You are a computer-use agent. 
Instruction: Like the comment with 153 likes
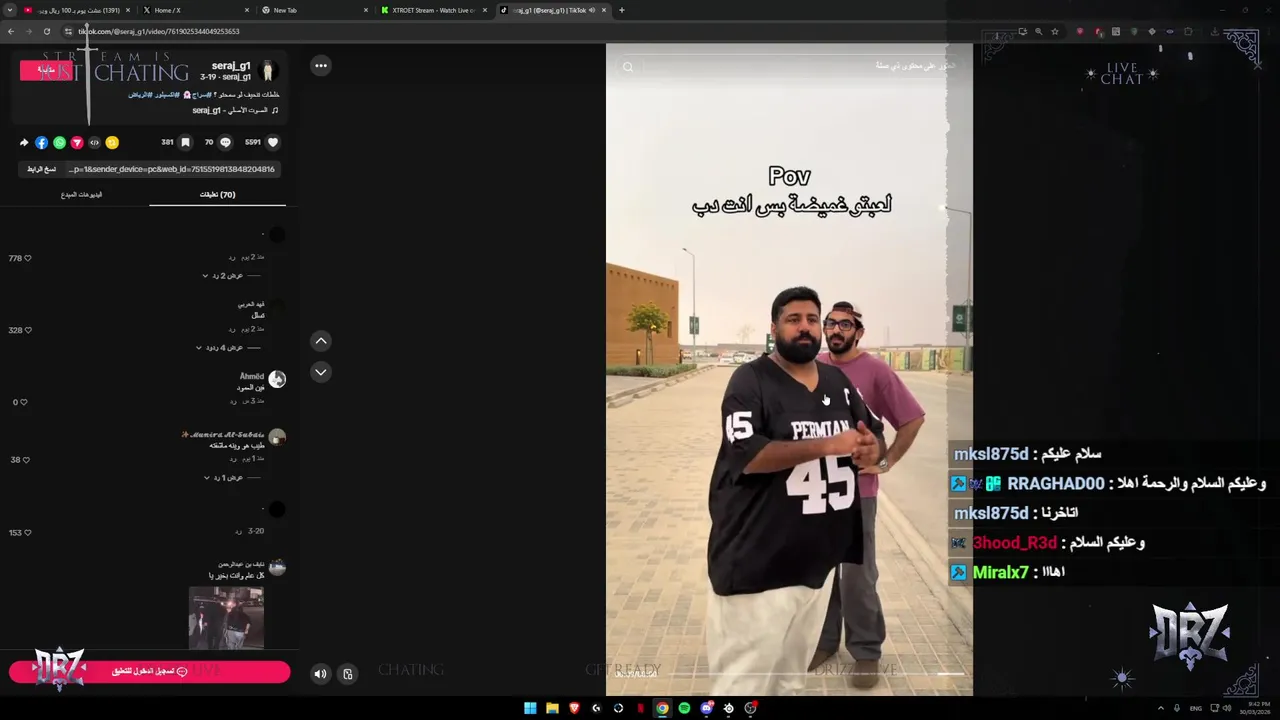click(27, 533)
